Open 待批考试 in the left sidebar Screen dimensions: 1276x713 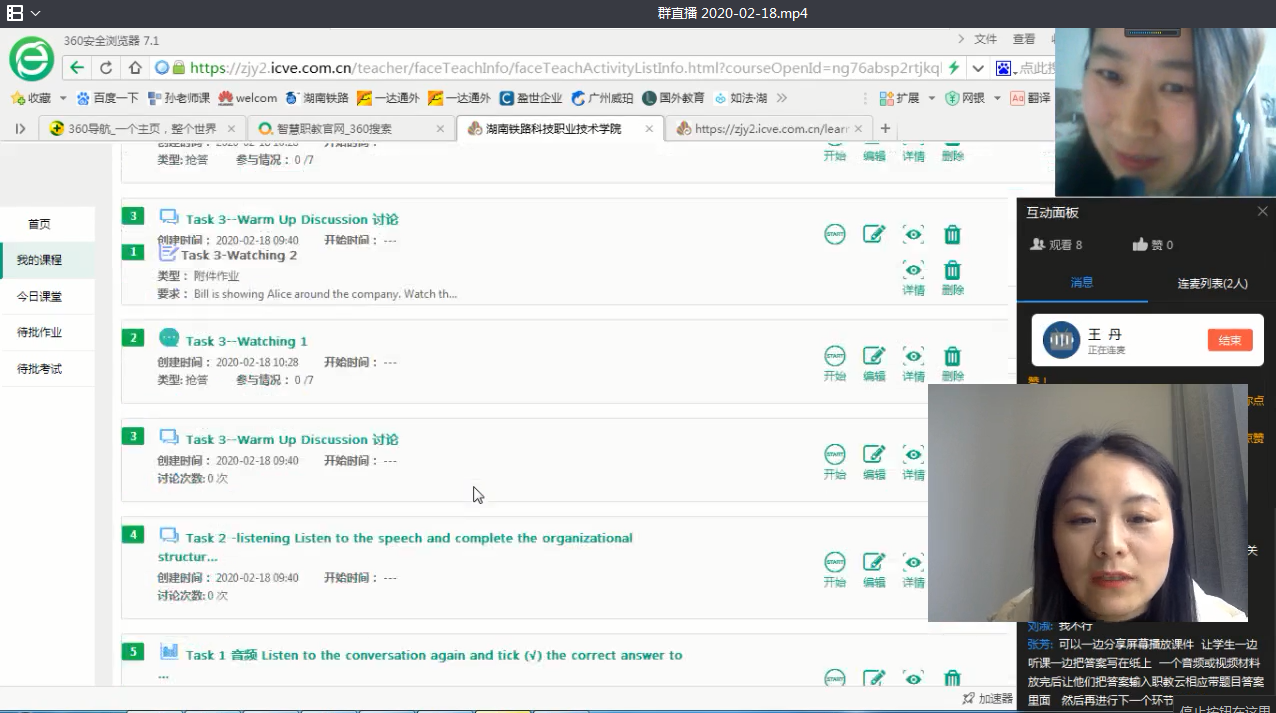coord(39,368)
